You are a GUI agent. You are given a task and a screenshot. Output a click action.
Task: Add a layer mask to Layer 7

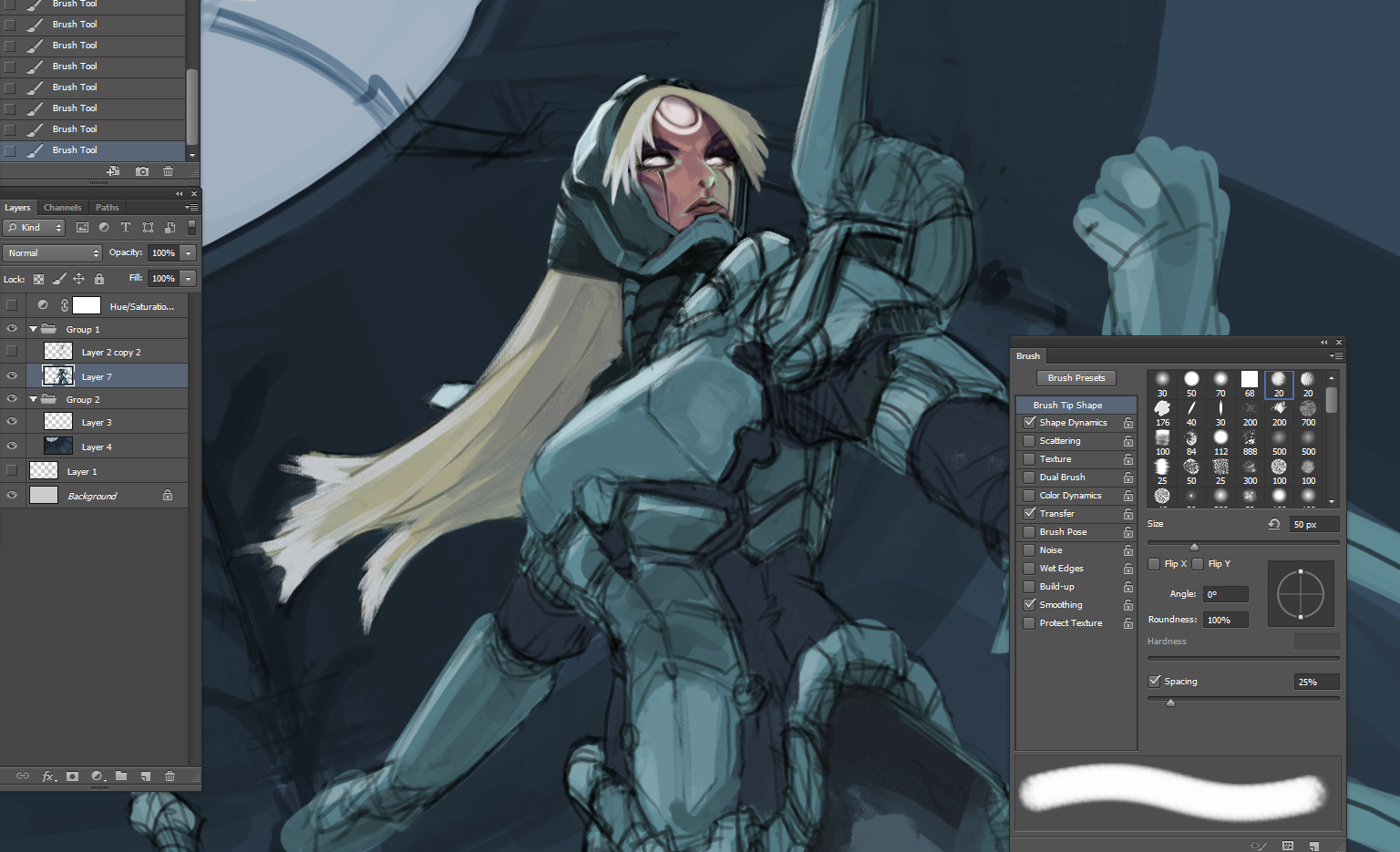point(72,776)
